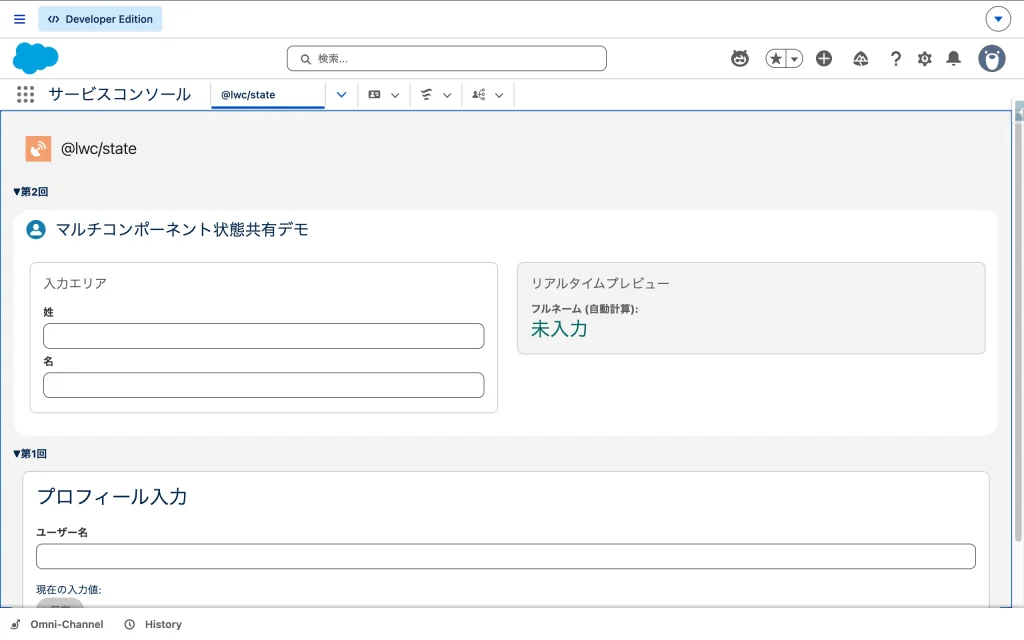1024x640 pixels.
Task: Open the help question mark icon
Action: click(x=896, y=59)
